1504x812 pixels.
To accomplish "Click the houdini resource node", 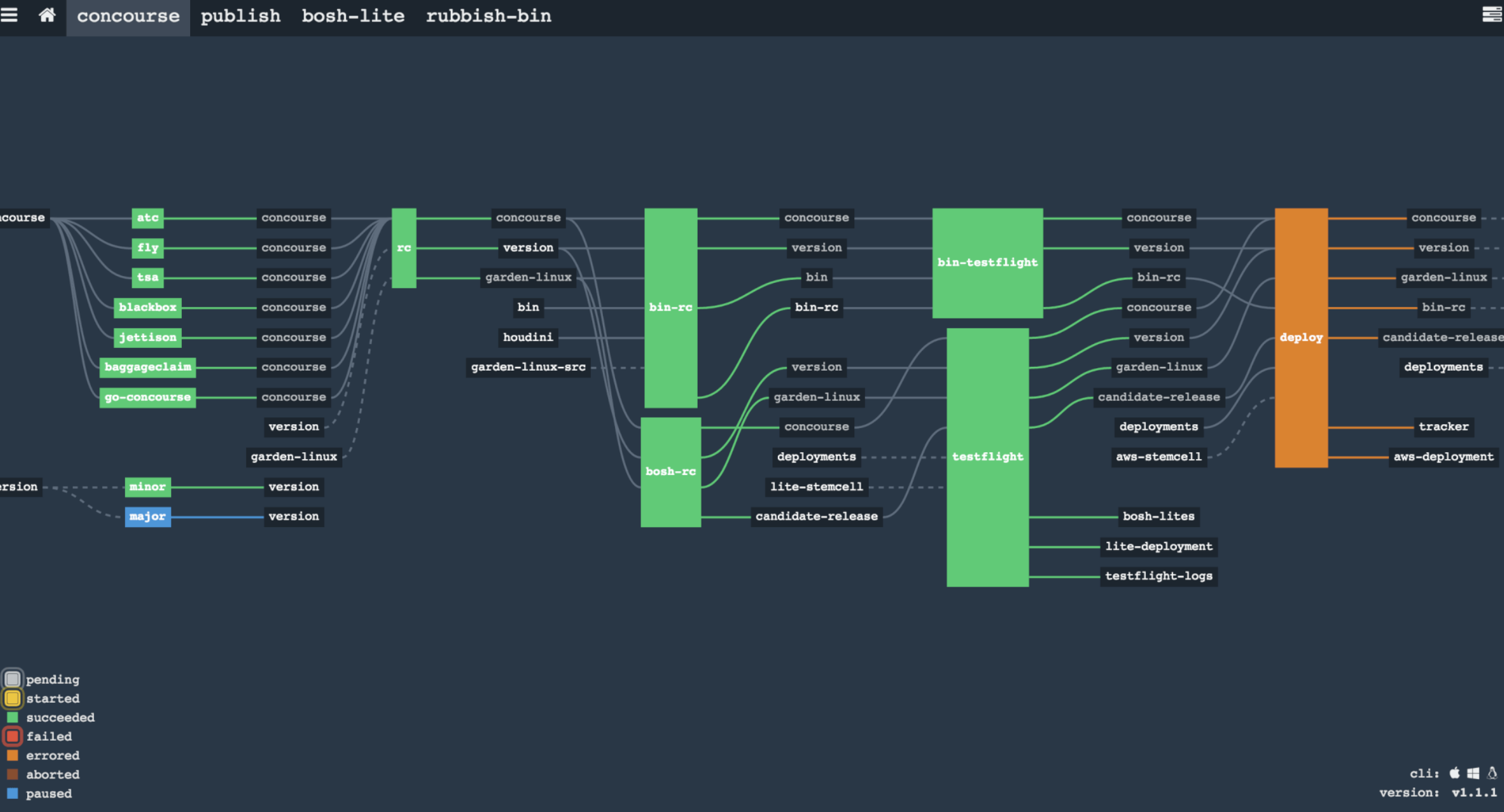I will coord(528,337).
